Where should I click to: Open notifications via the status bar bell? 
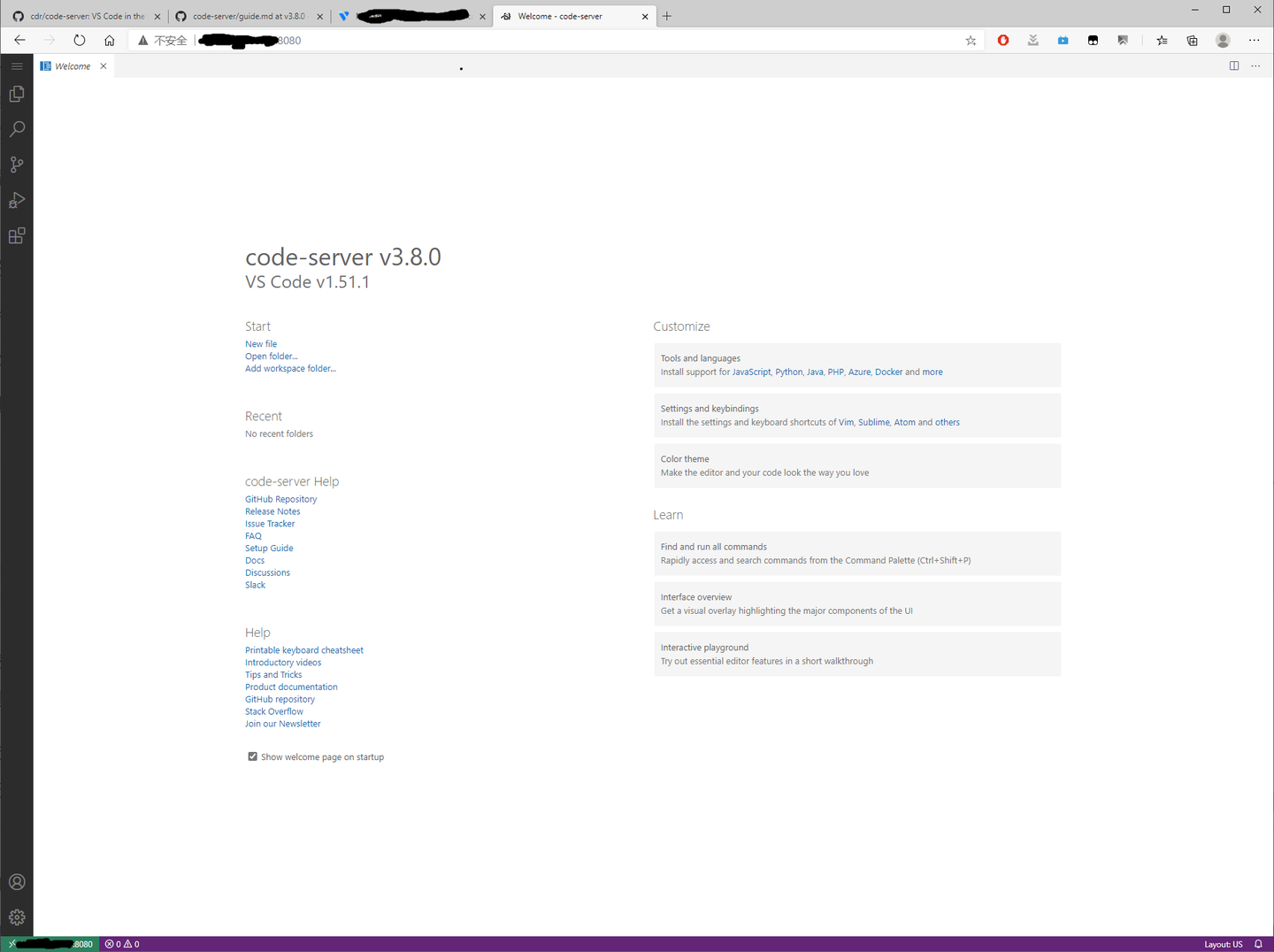click(x=1260, y=944)
